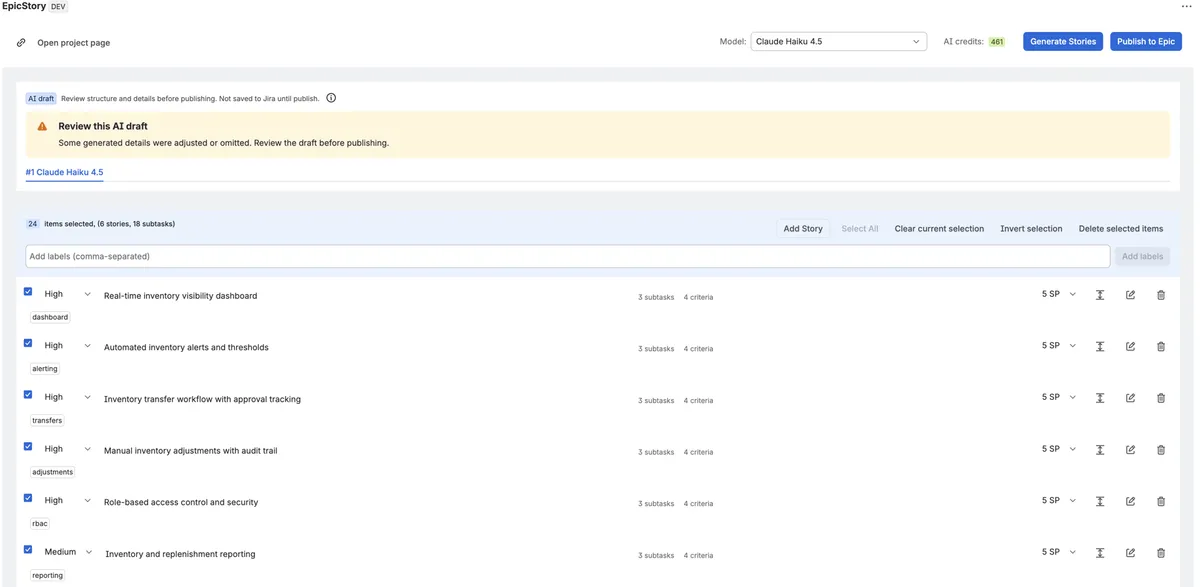Click the Add labels comma-separated input field
Image resolution: width=1200 pixels, height=587 pixels.
(x=567, y=257)
